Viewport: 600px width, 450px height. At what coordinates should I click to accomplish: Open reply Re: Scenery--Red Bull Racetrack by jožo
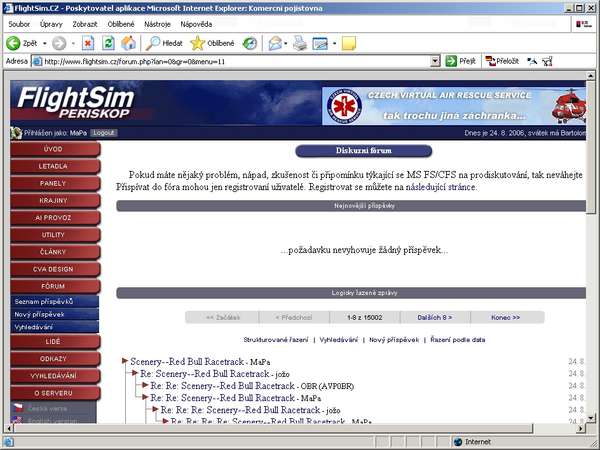205,374
